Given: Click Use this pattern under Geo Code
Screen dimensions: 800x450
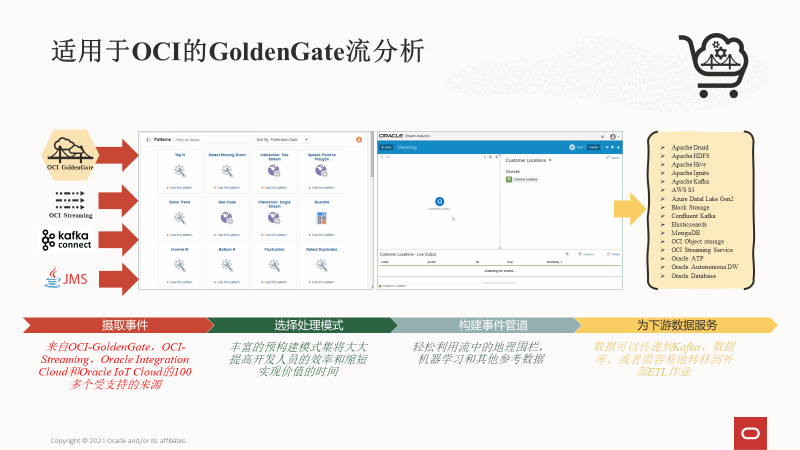Looking at the screenshot, I should [227, 235].
